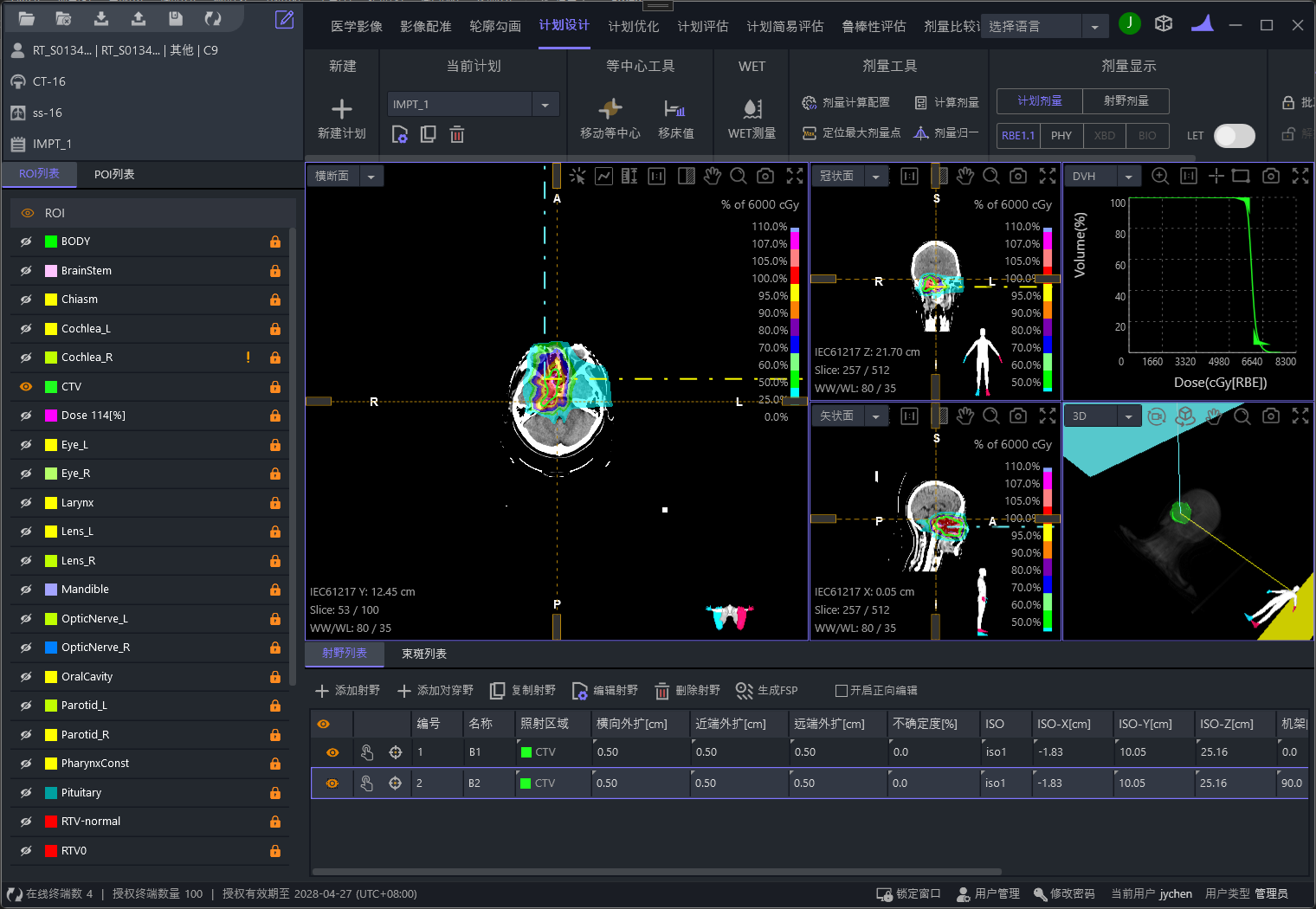Toggle the LET switch

1234,136
